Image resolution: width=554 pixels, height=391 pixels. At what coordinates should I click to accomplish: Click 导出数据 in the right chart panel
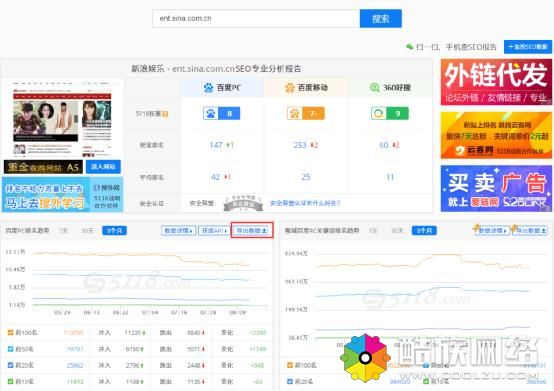531,231
